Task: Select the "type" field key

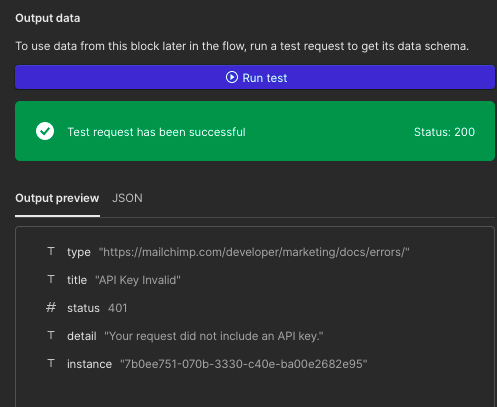Action: pyautogui.click(x=79, y=252)
